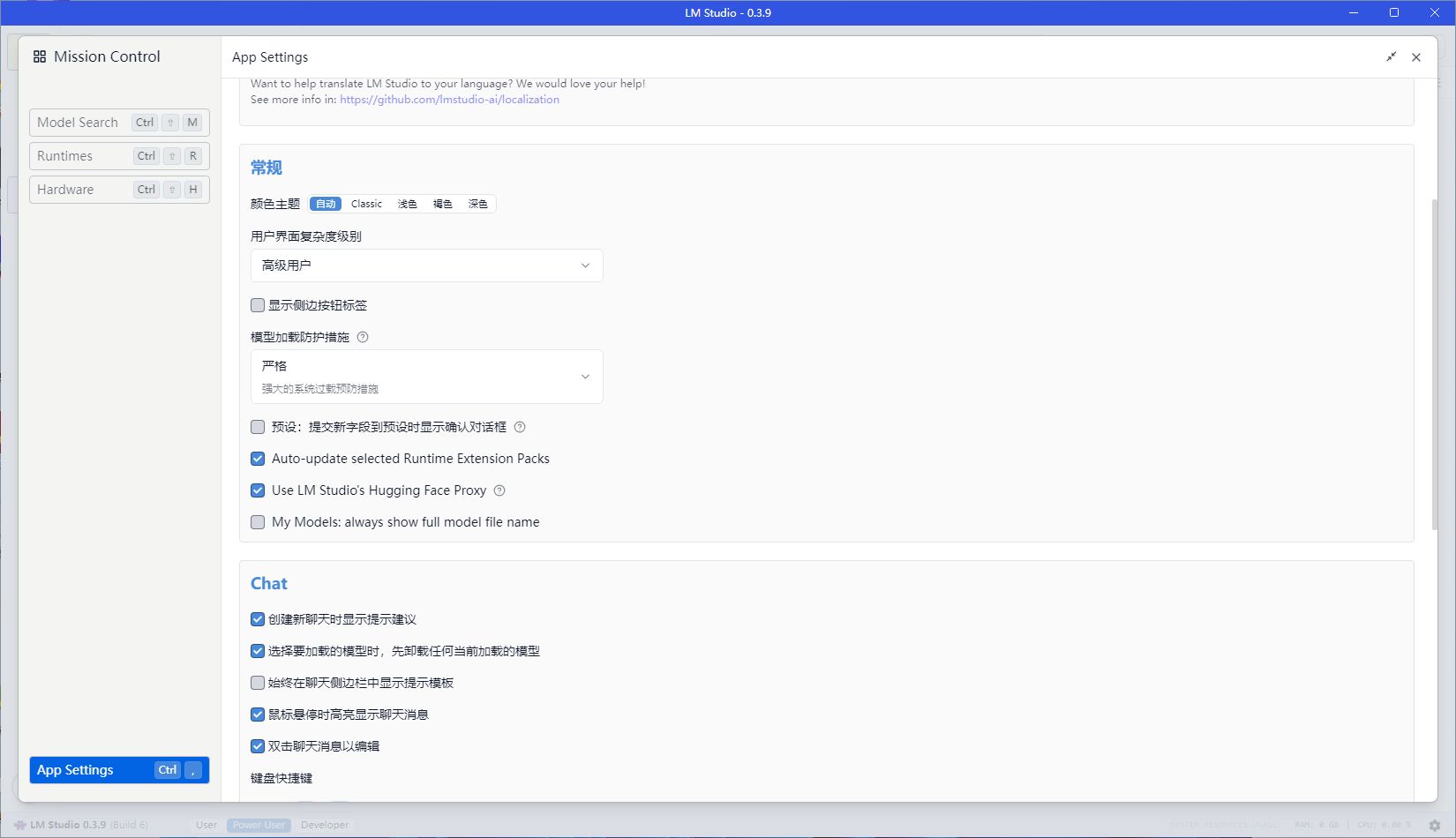Click the settings panel vertical scrollbar
This screenshot has width=1456, height=838.
[x=1434, y=363]
